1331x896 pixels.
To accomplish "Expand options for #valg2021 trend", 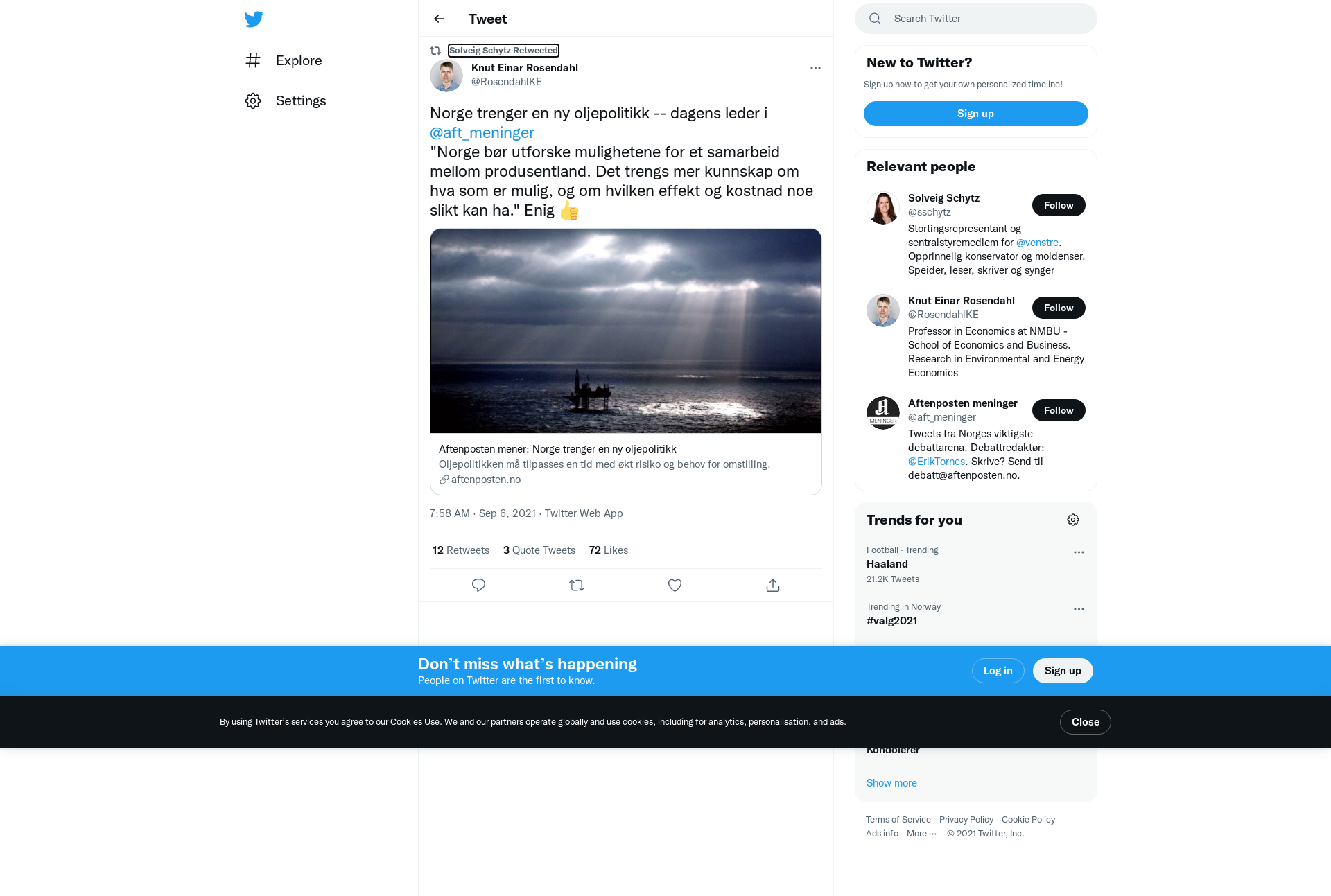I will pyautogui.click(x=1079, y=609).
